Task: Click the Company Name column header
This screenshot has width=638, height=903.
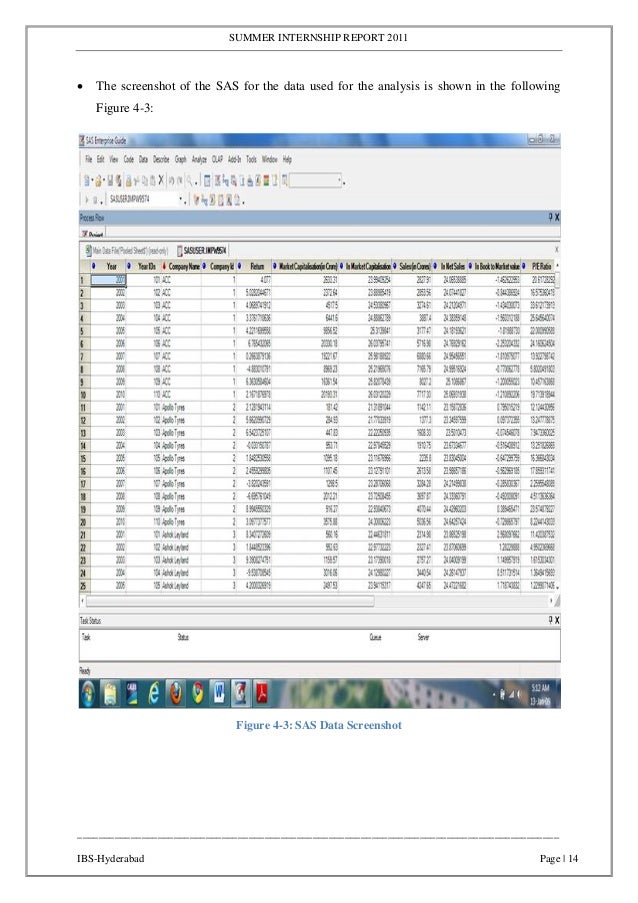Action: [181, 266]
